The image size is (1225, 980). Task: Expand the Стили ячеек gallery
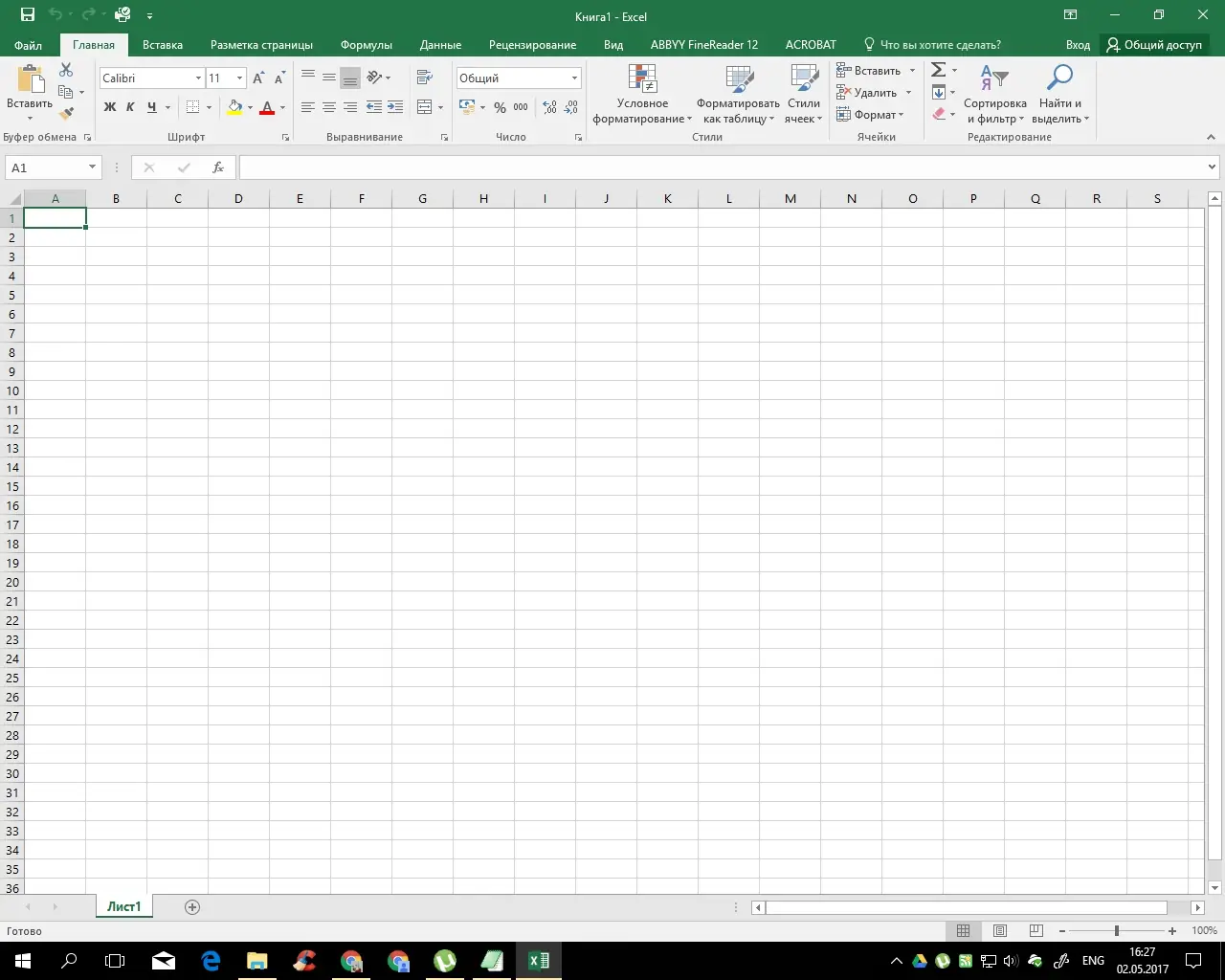(804, 95)
